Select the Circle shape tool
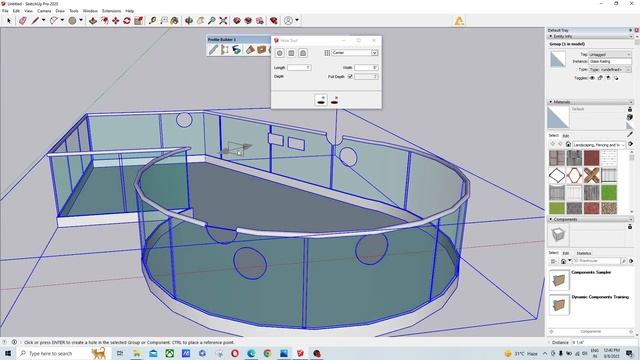640x360 pixels. [72, 20]
